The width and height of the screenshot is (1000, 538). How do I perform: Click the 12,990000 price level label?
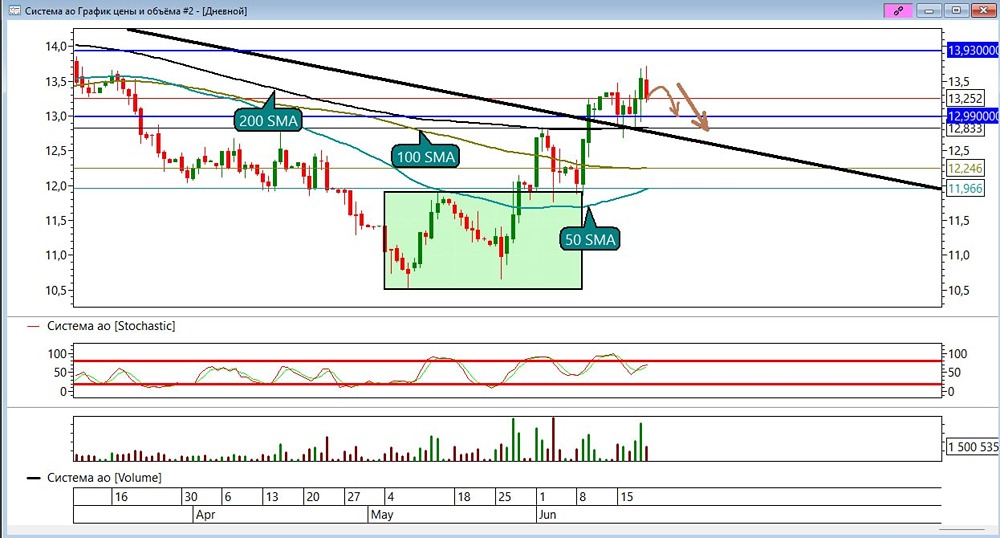tap(973, 116)
